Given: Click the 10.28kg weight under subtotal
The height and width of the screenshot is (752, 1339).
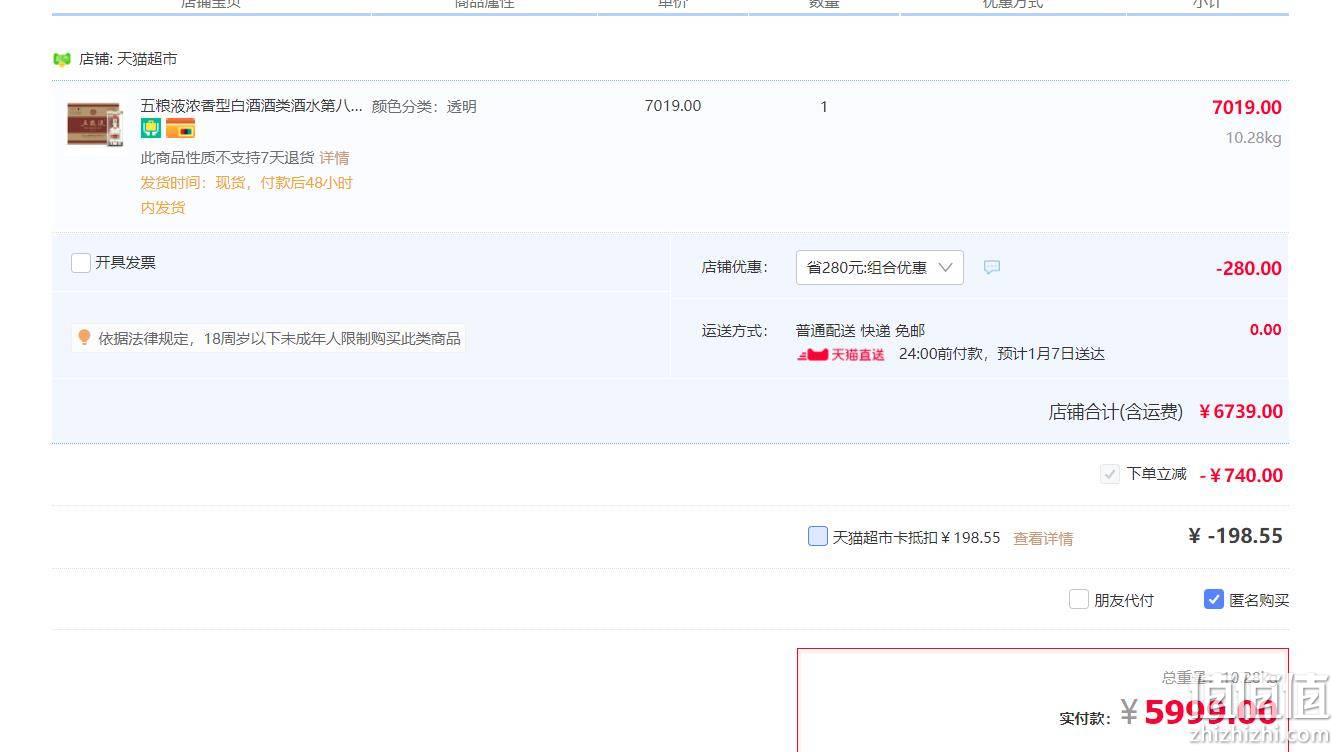Looking at the screenshot, I should (1253, 138).
